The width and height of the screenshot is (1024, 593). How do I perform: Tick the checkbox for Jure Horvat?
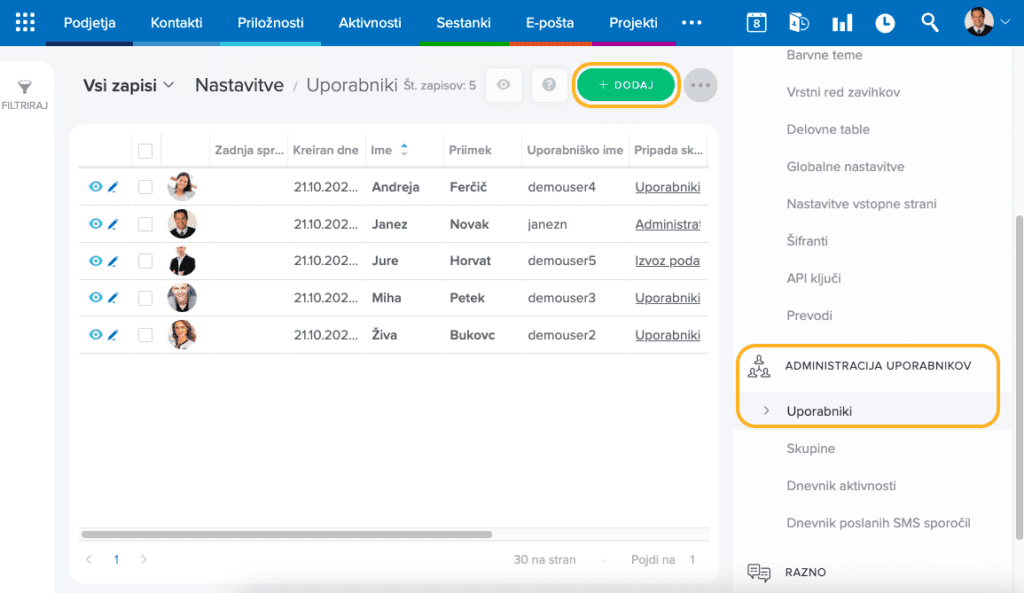point(146,261)
